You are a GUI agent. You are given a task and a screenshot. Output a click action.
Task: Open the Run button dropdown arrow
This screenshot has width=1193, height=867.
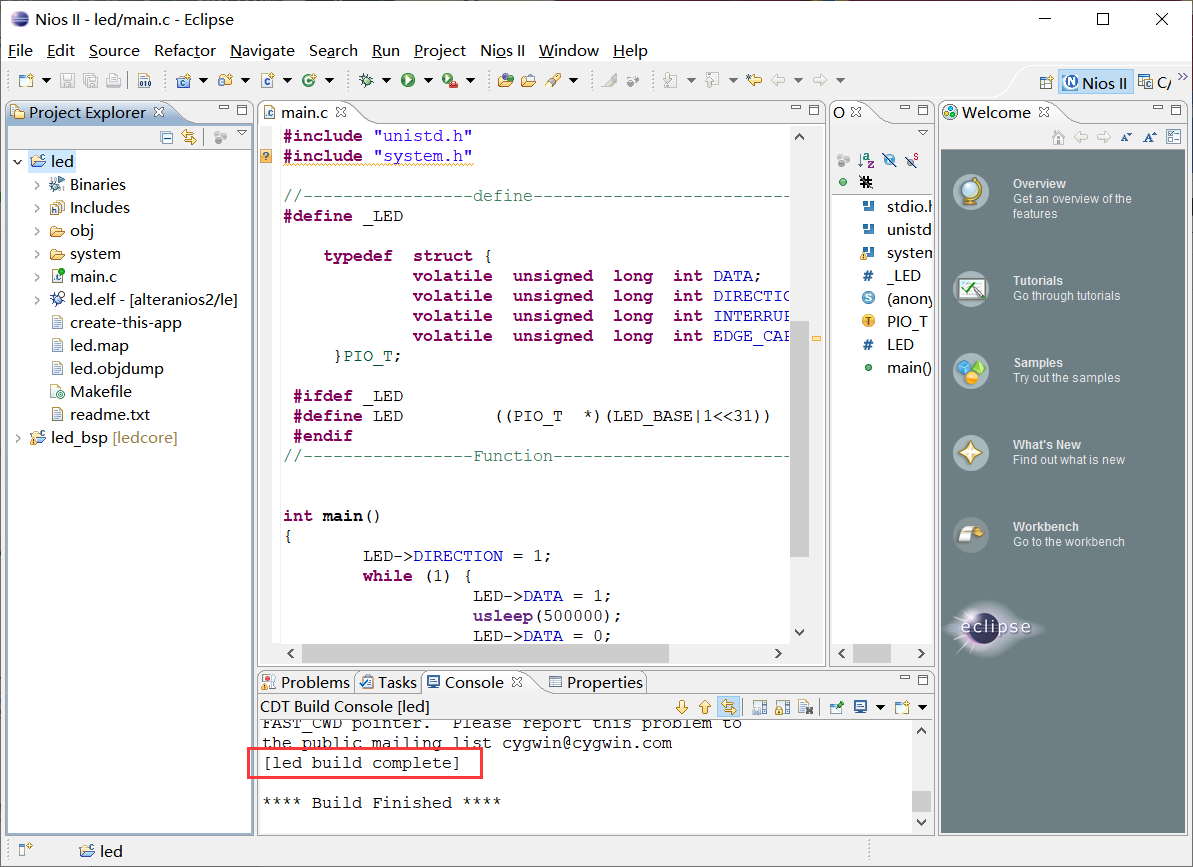[428, 81]
